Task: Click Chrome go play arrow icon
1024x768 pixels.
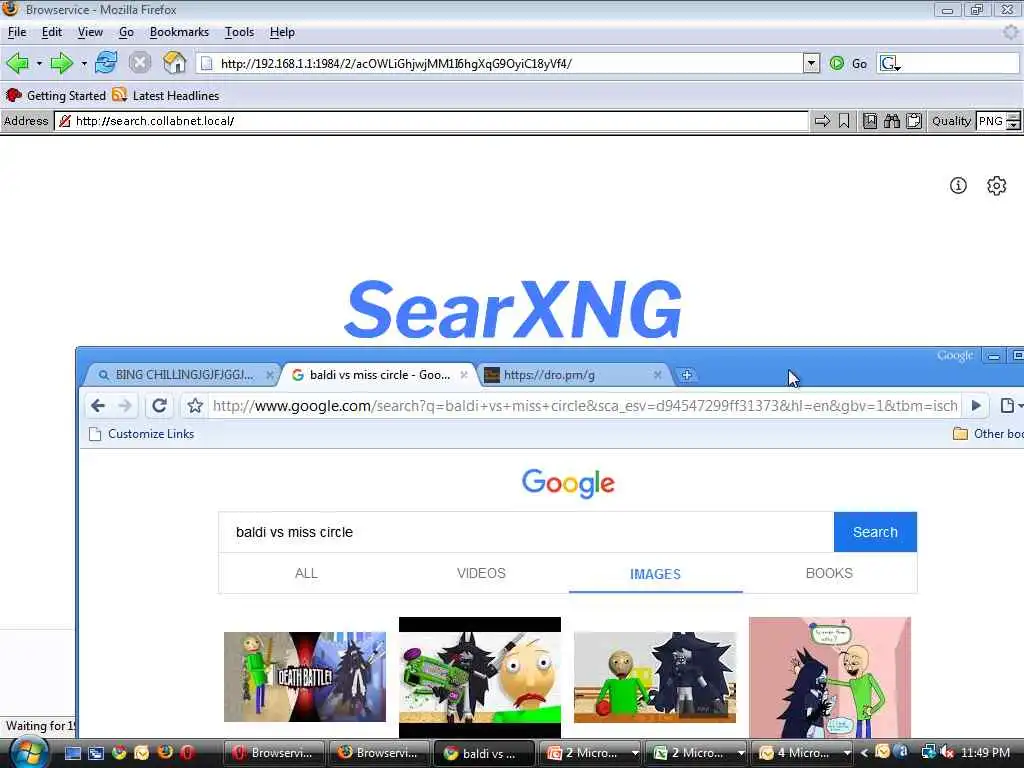Action: (x=976, y=406)
